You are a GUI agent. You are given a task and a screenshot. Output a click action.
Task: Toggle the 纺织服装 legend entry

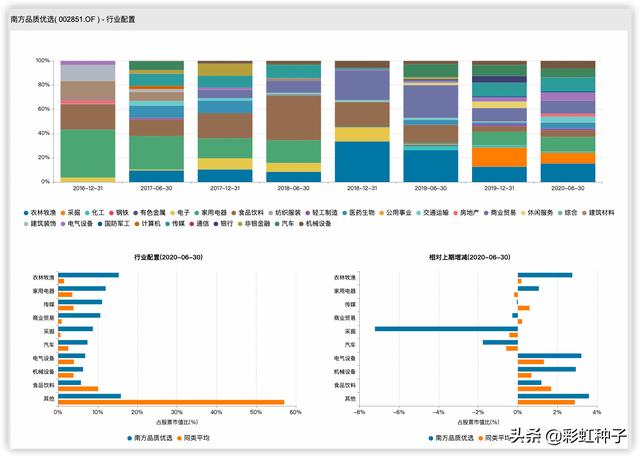(x=284, y=213)
